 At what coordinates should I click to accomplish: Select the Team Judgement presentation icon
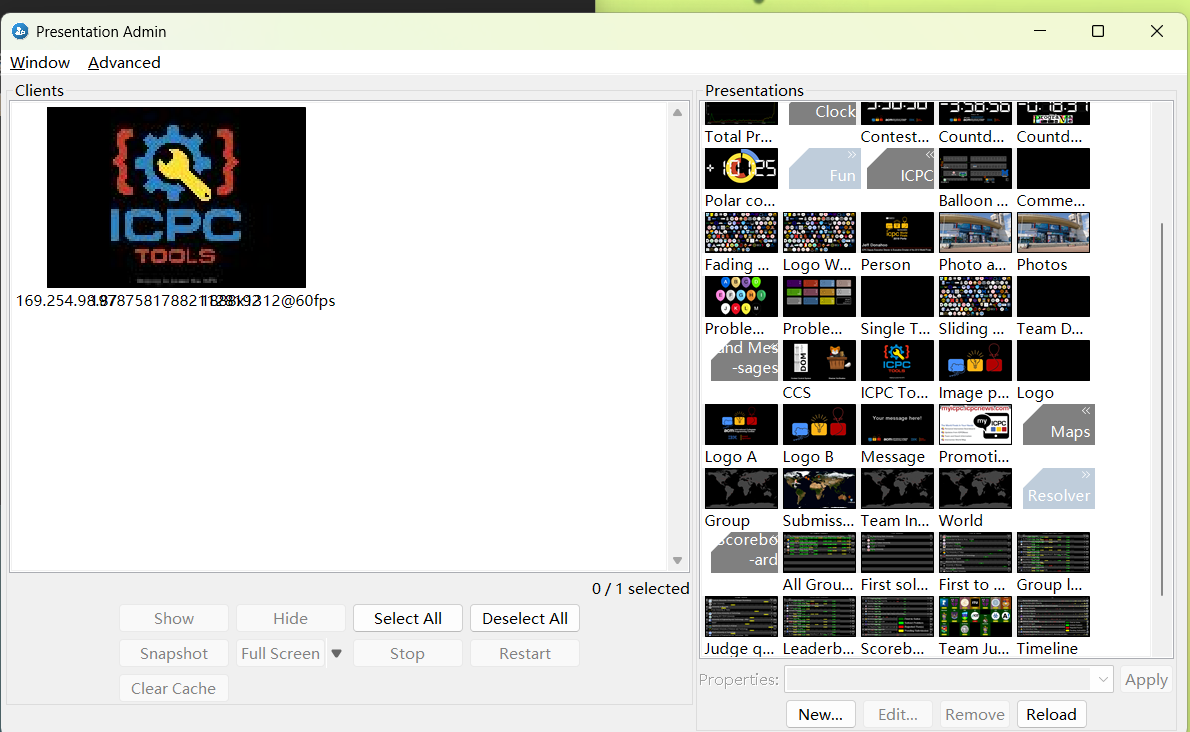click(975, 617)
